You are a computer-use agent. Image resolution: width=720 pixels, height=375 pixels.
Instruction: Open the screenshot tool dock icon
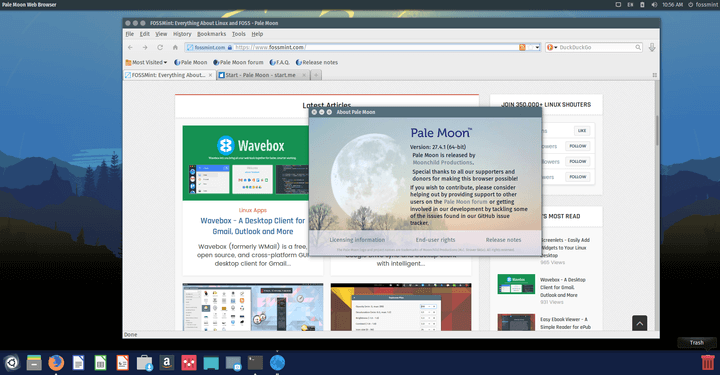tap(233, 363)
